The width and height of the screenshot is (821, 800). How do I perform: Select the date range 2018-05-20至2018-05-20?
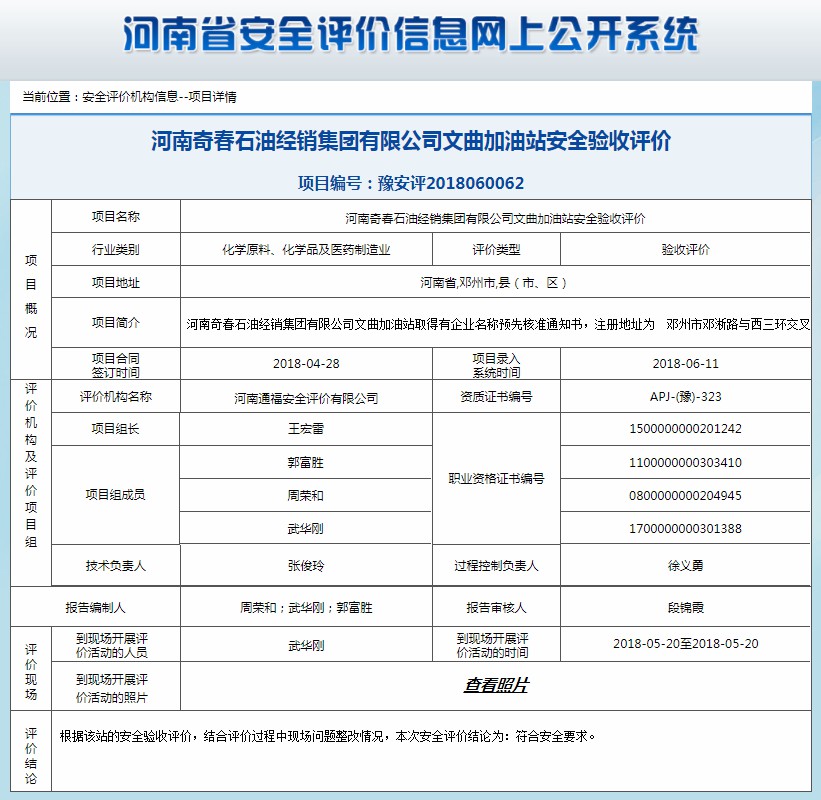point(685,643)
